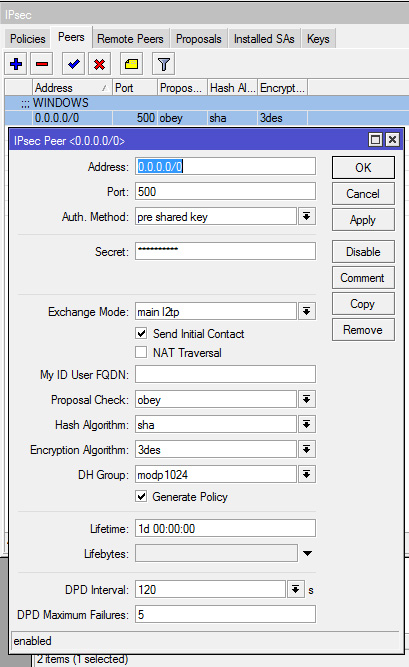This screenshot has height=667, width=409.
Task: Click the Secret password field
Action: point(226,251)
